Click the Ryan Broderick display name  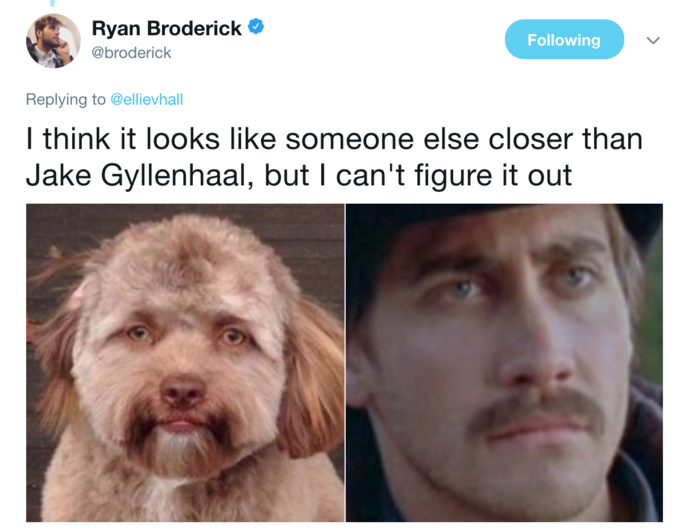point(167,28)
